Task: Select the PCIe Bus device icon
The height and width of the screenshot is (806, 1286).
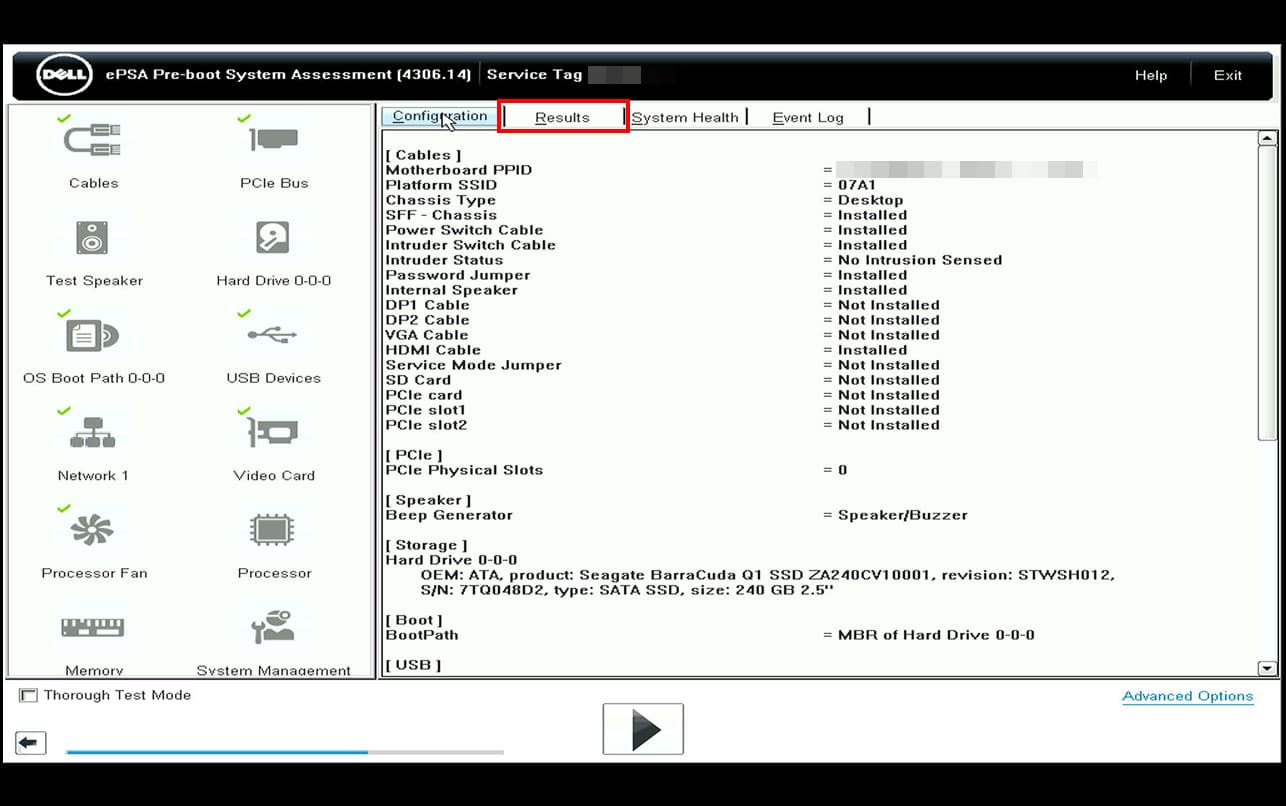Action: point(274,140)
